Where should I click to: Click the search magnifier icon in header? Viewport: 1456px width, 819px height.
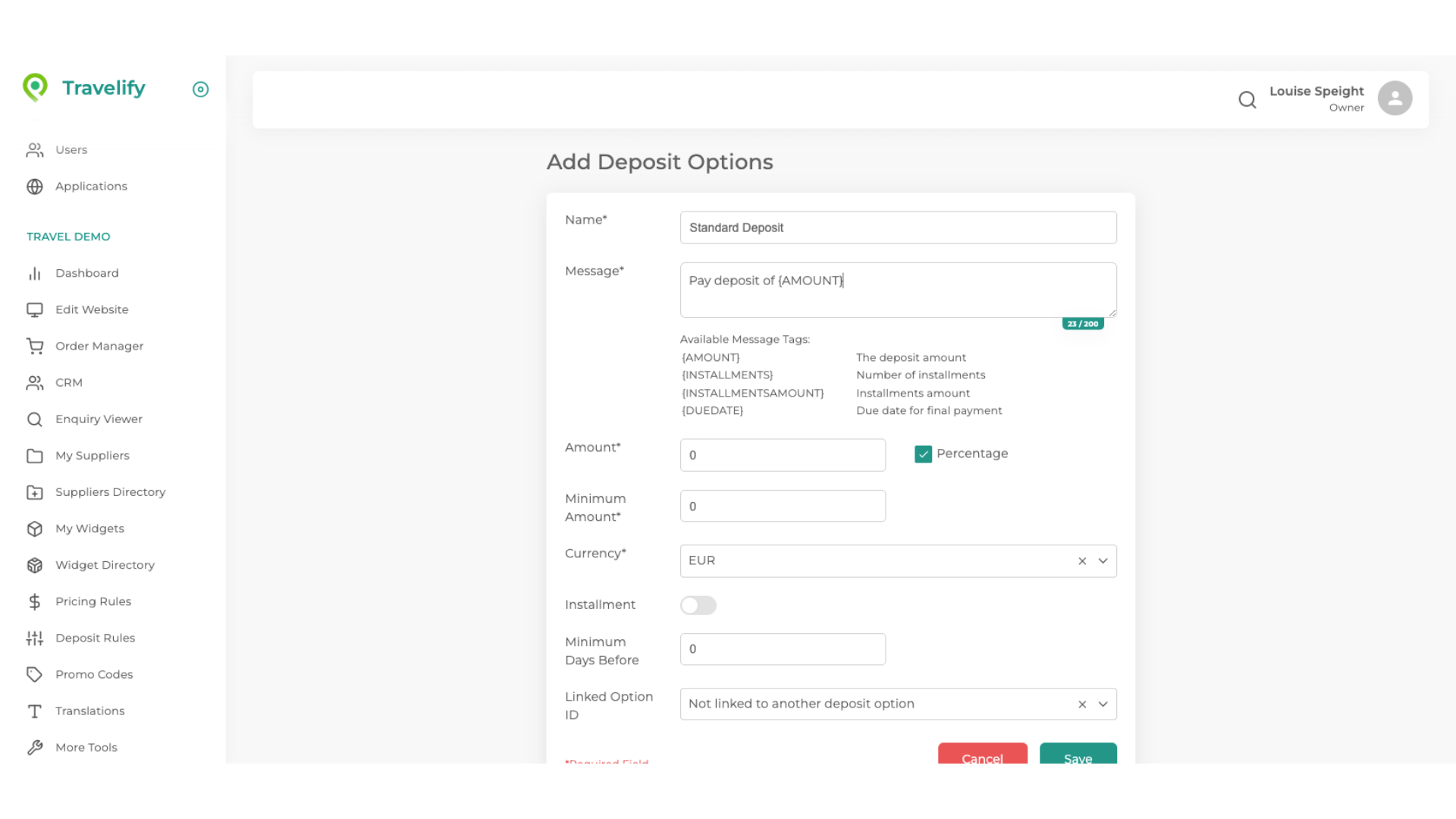(1247, 99)
